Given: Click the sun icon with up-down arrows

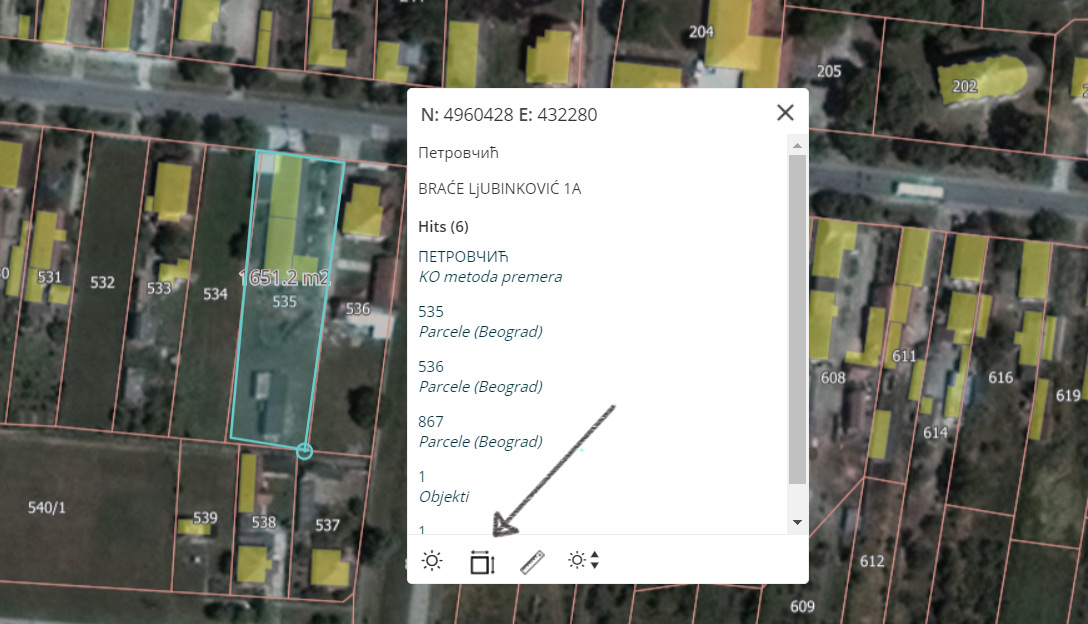Looking at the screenshot, I should tap(583, 561).
